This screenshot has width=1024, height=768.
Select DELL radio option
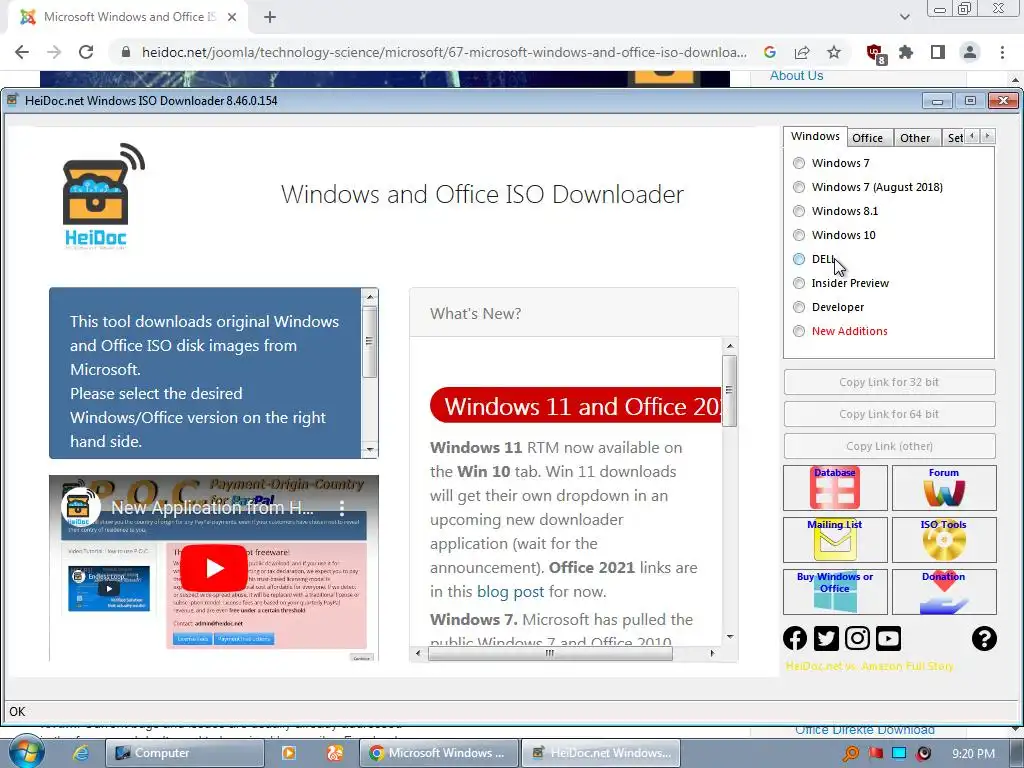pyautogui.click(x=814, y=259)
